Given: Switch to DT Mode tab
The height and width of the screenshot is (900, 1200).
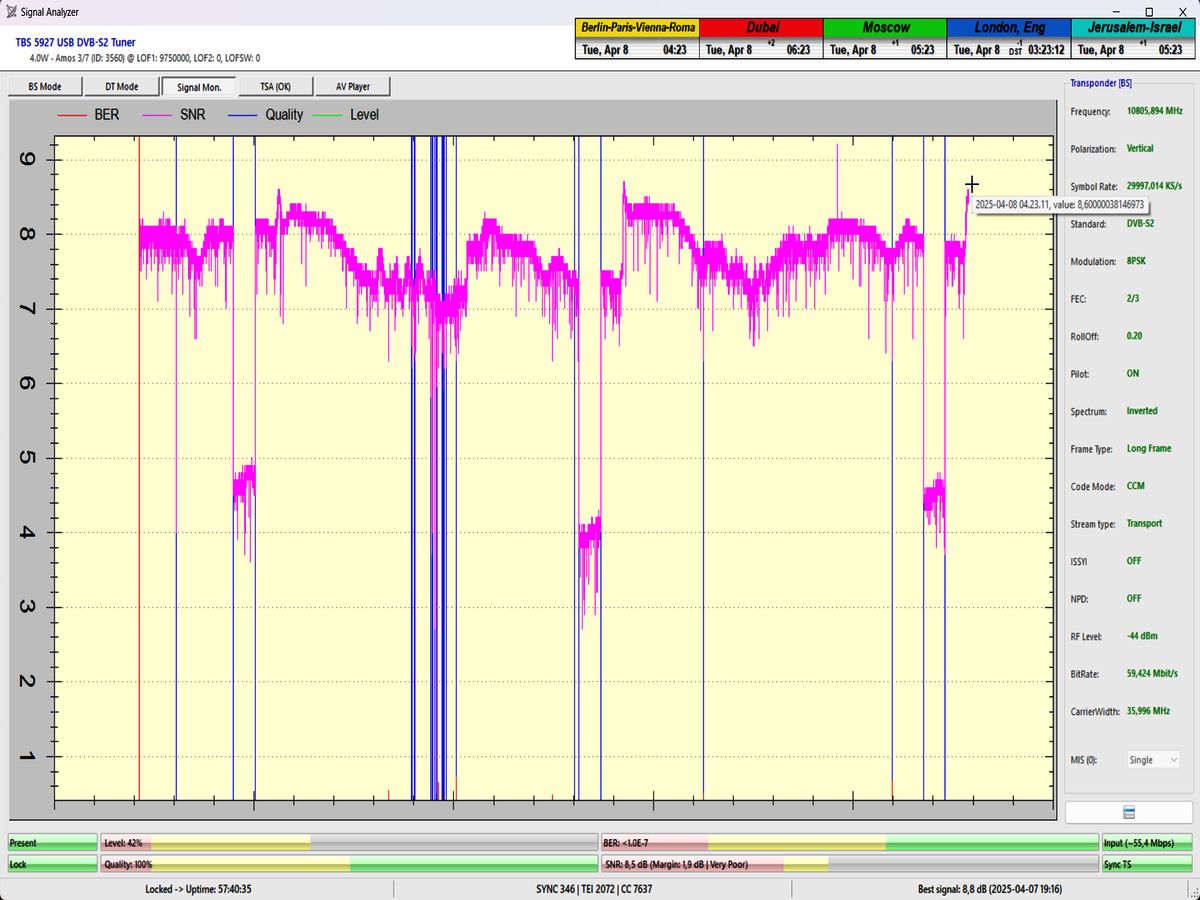Looking at the screenshot, I should [121, 87].
